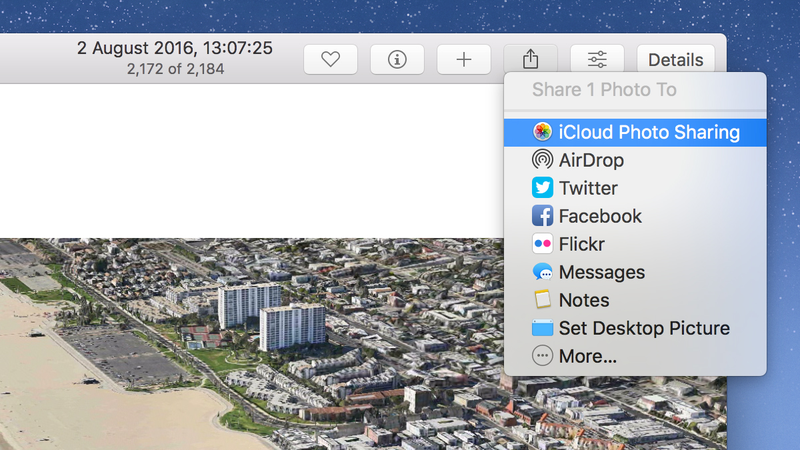Click the photo count 2,172 of 2,184

(176, 69)
